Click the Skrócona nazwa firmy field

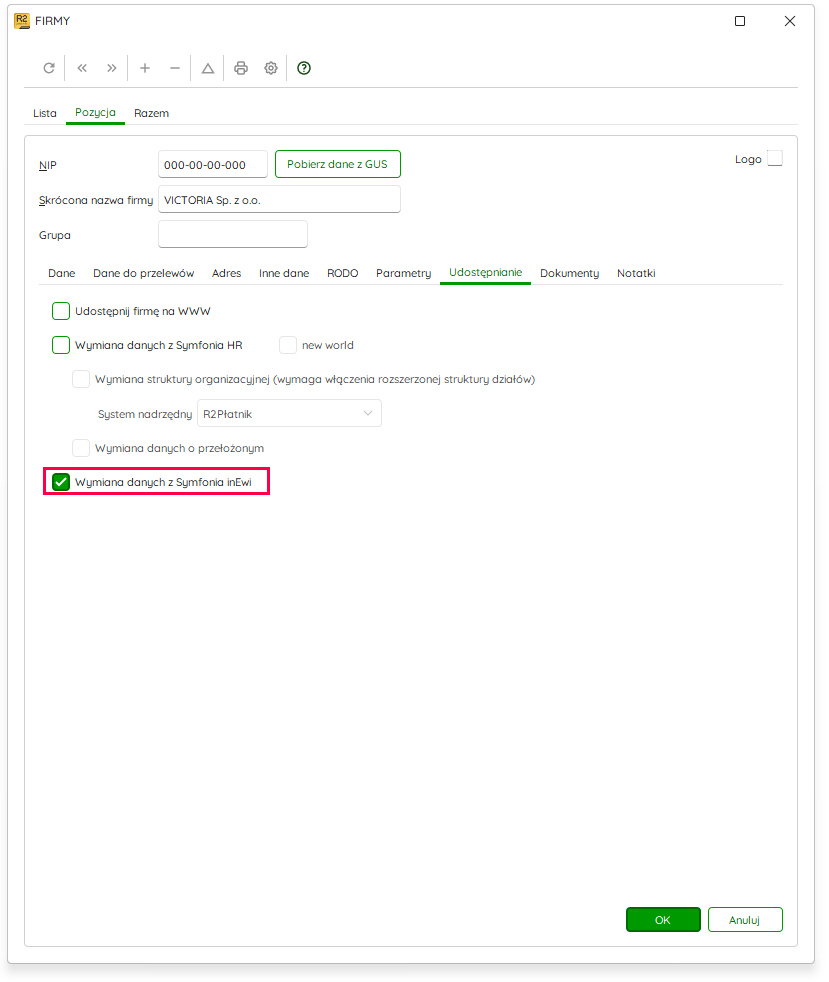[279, 199]
